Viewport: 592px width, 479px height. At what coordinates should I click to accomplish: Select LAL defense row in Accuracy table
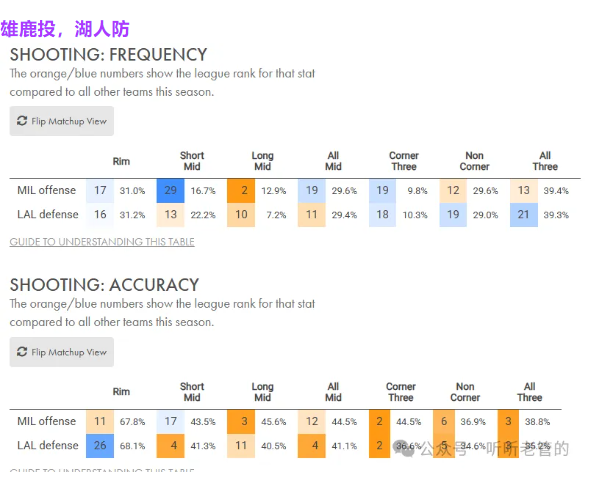pyautogui.click(x=285, y=446)
